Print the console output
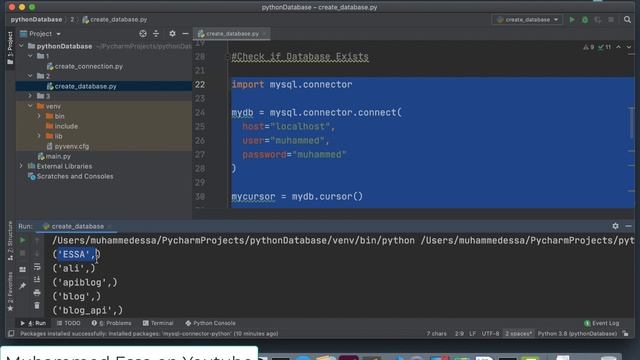The image size is (640, 360). click(x=37, y=293)
